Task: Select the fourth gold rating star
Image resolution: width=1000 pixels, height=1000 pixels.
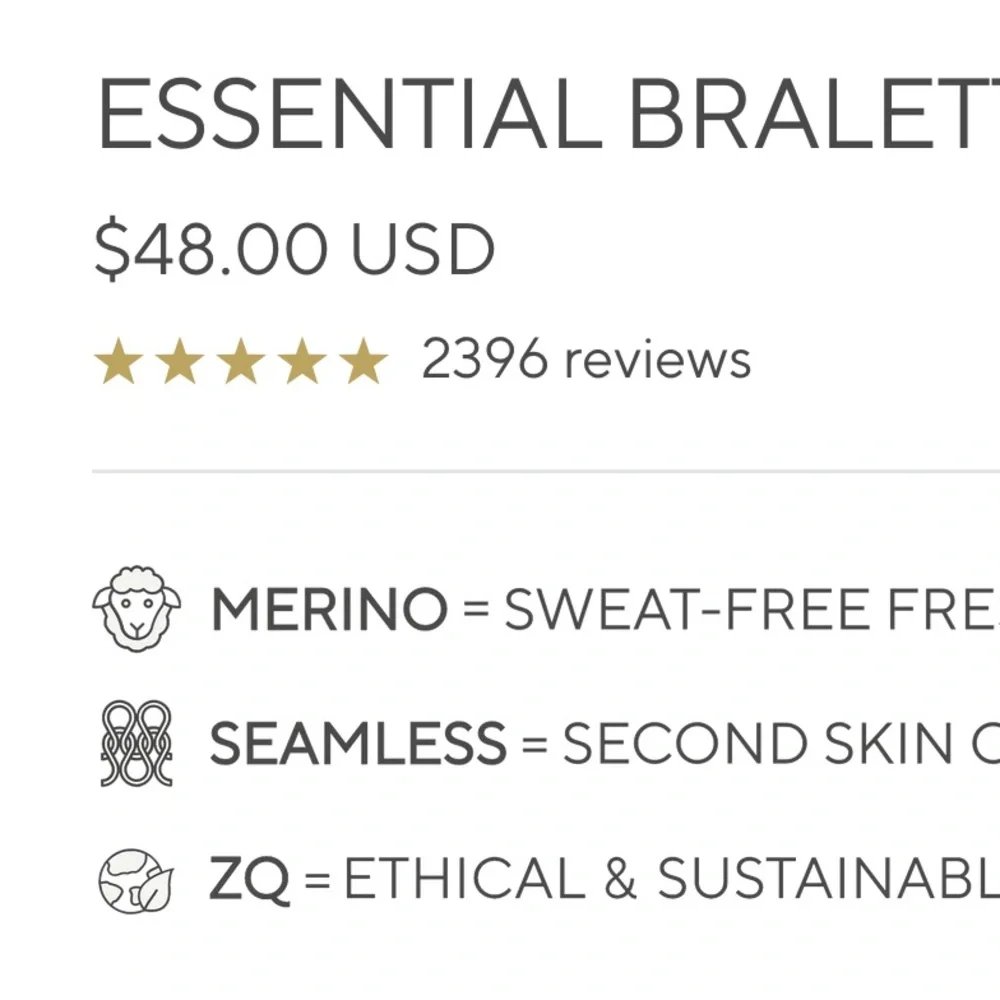Action: click(302, 361)
